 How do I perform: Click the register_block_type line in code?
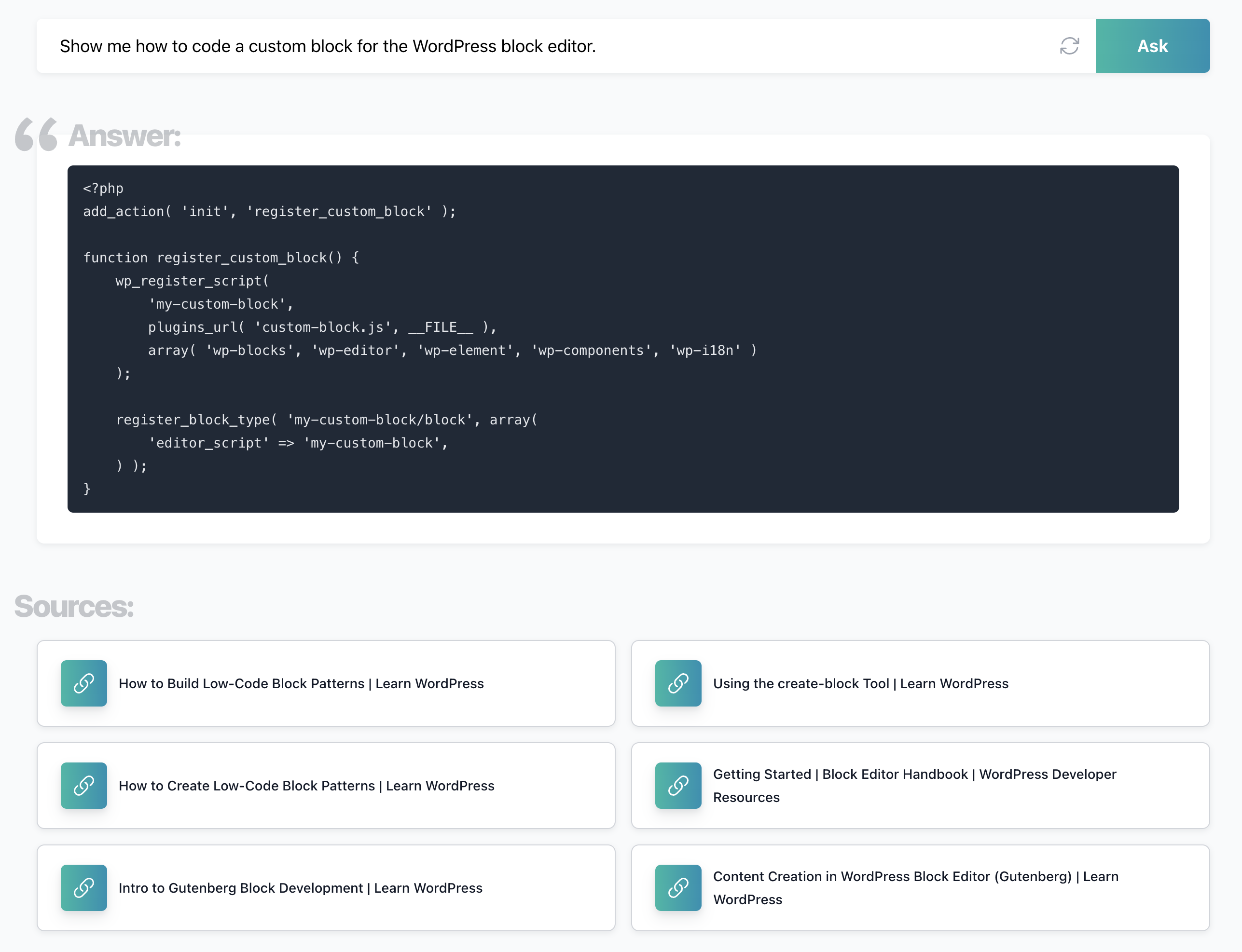point(327,420)
